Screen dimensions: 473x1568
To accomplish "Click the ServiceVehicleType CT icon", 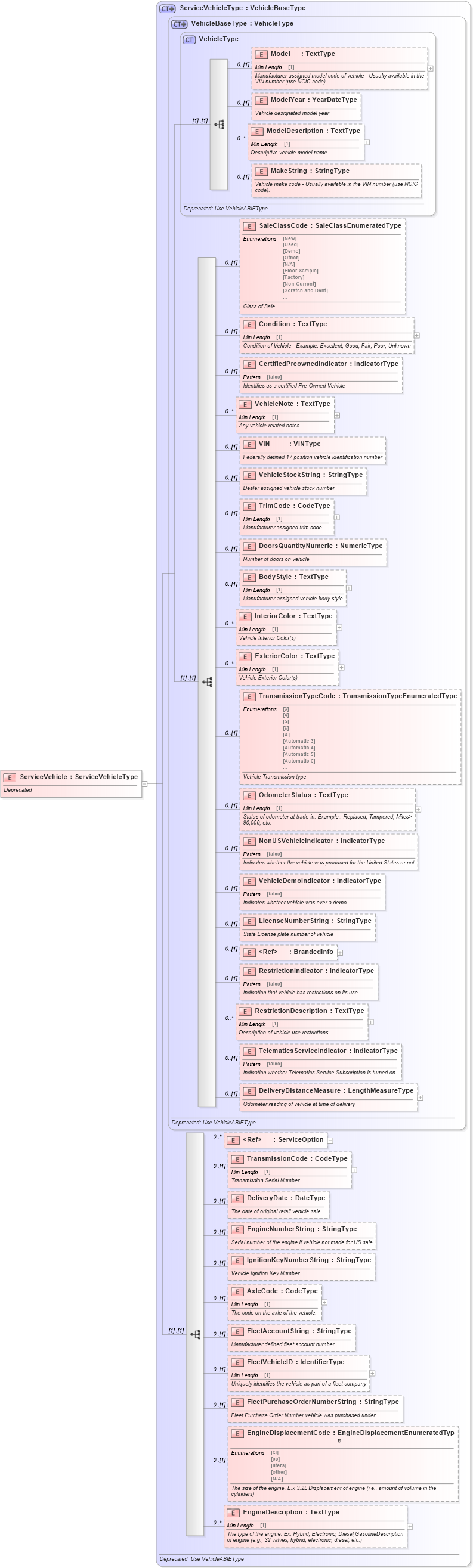I will pos(168,8).
